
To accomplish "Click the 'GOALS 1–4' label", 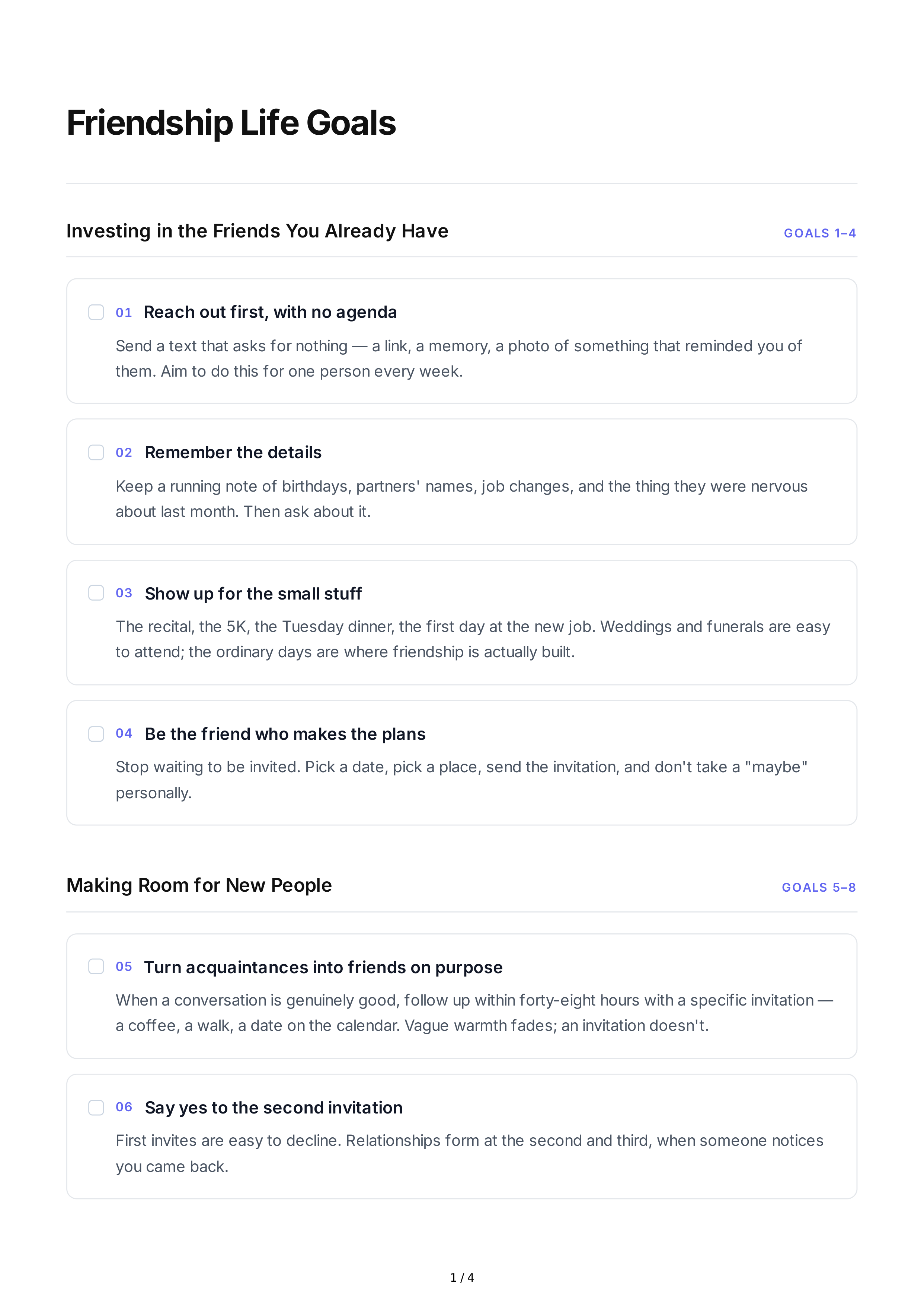I will [x=820, y=233].
